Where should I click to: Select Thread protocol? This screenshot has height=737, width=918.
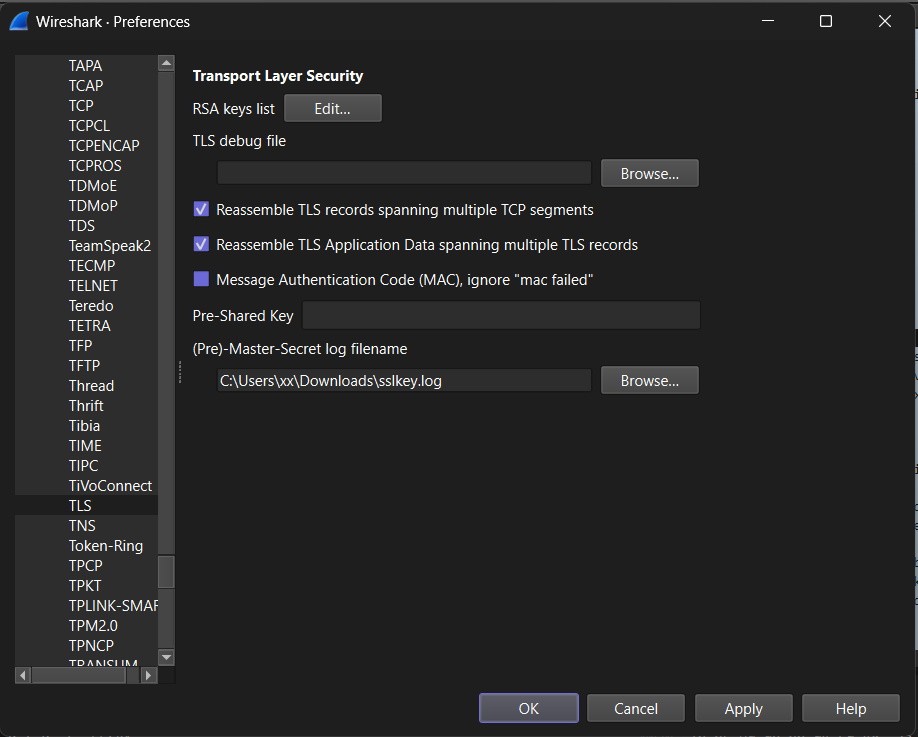tap(91, 386)
